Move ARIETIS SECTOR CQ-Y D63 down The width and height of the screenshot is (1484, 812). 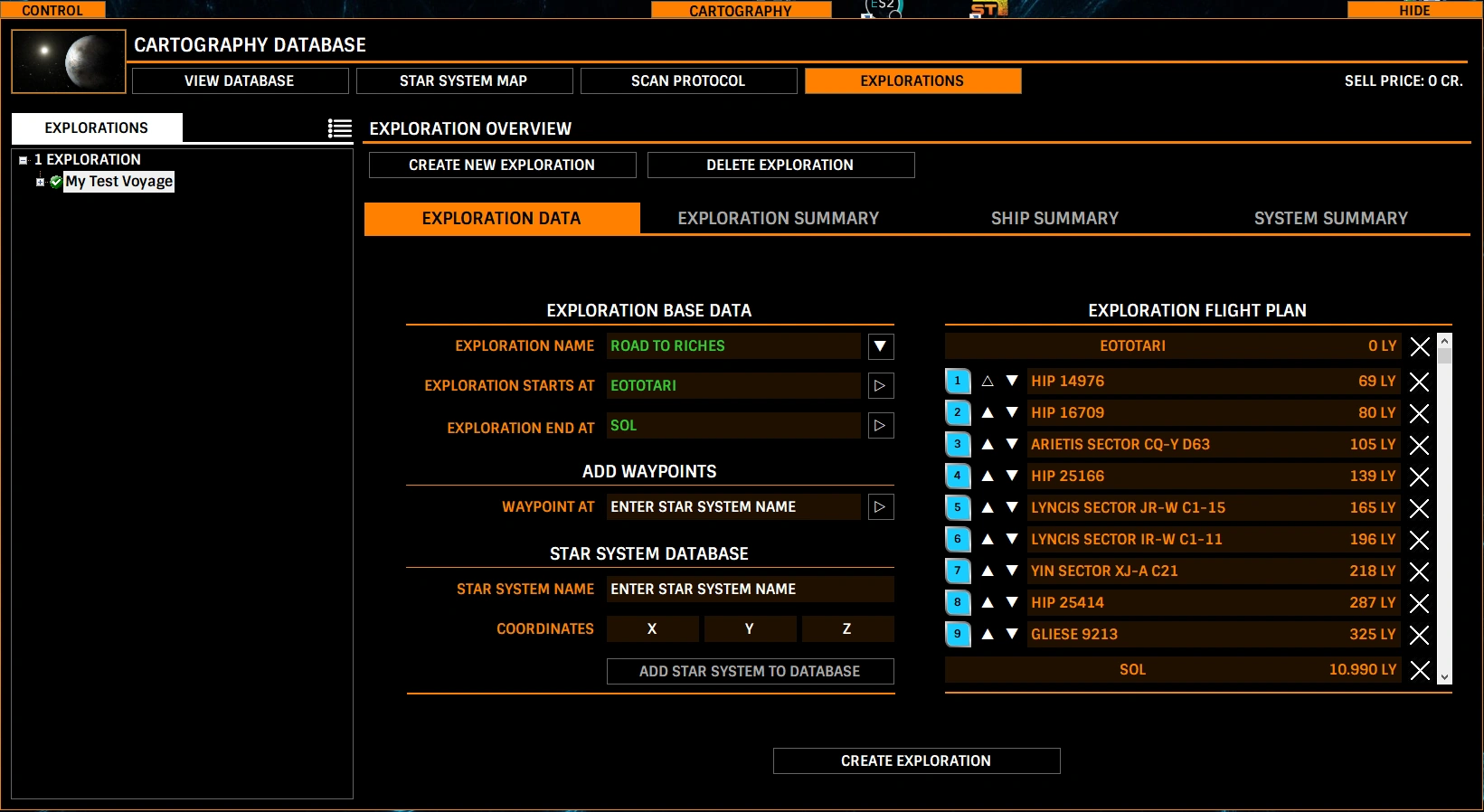(1012, 444)
